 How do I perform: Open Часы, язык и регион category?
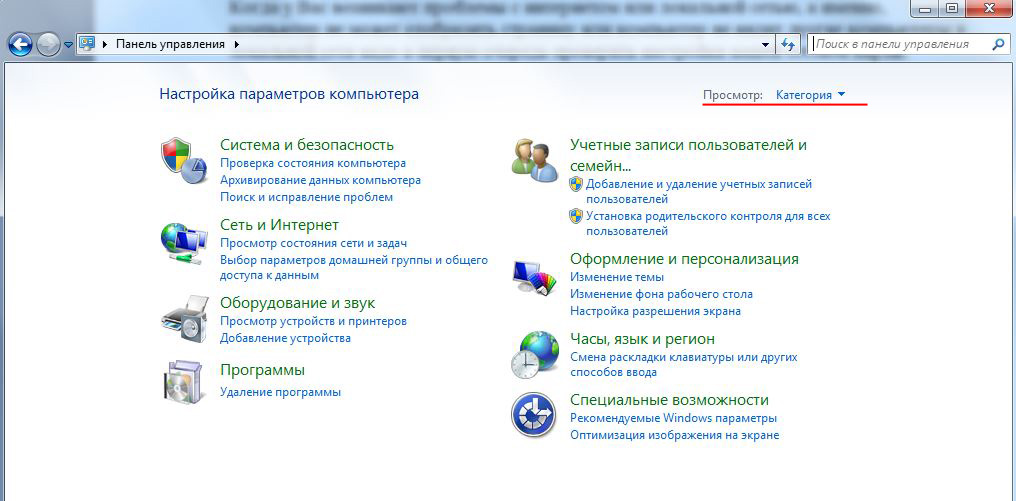tap(642, 339)
